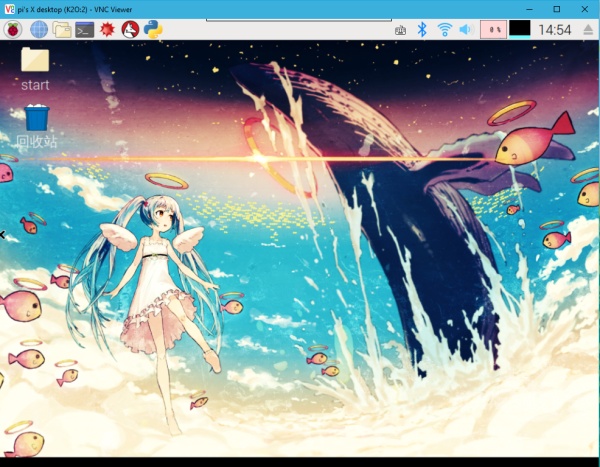This screenshot has height=467, width=600.
Task: Maximize the VNC Viewer window
Action: [x=557, y=9]
